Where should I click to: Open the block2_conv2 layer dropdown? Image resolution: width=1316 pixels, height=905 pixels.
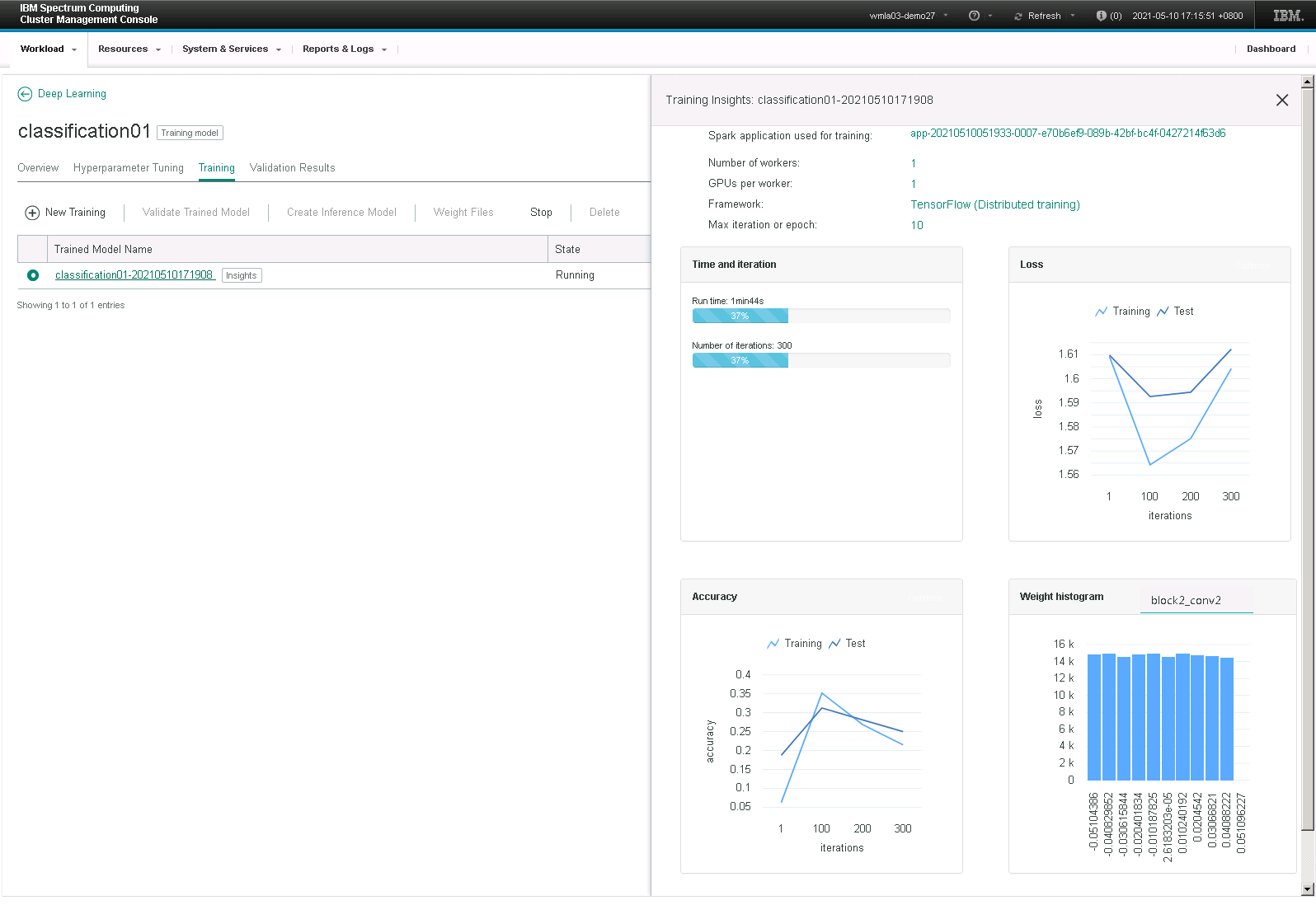[x=1196, y=600]
